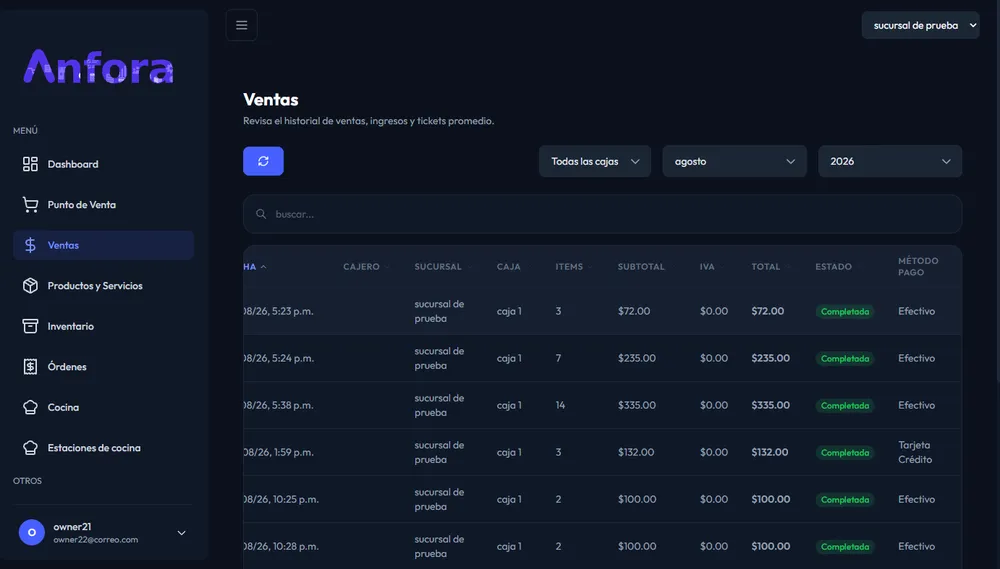This screenshot has width=1000, height=569.
Task: Expand the owner21 account menu chevron
Action: point(182,533)
